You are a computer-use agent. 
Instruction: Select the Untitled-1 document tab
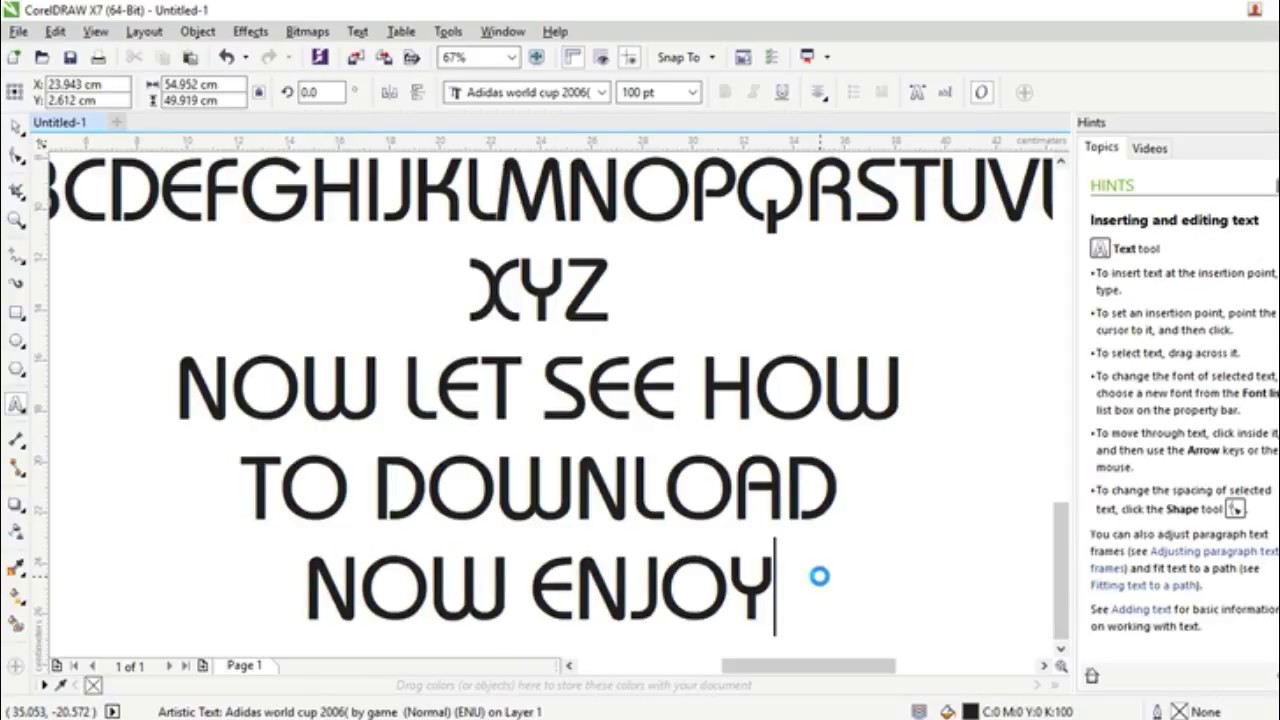click(60, 122)
